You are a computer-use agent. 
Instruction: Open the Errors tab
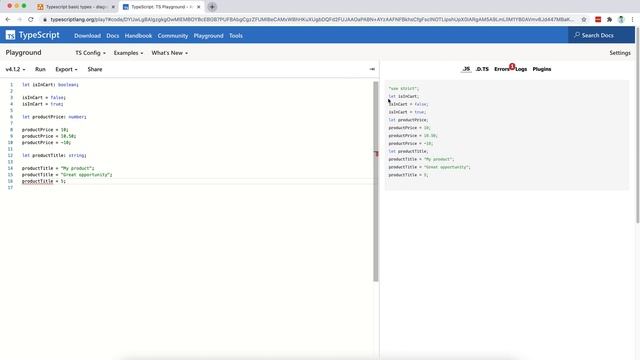click(502, 69)
